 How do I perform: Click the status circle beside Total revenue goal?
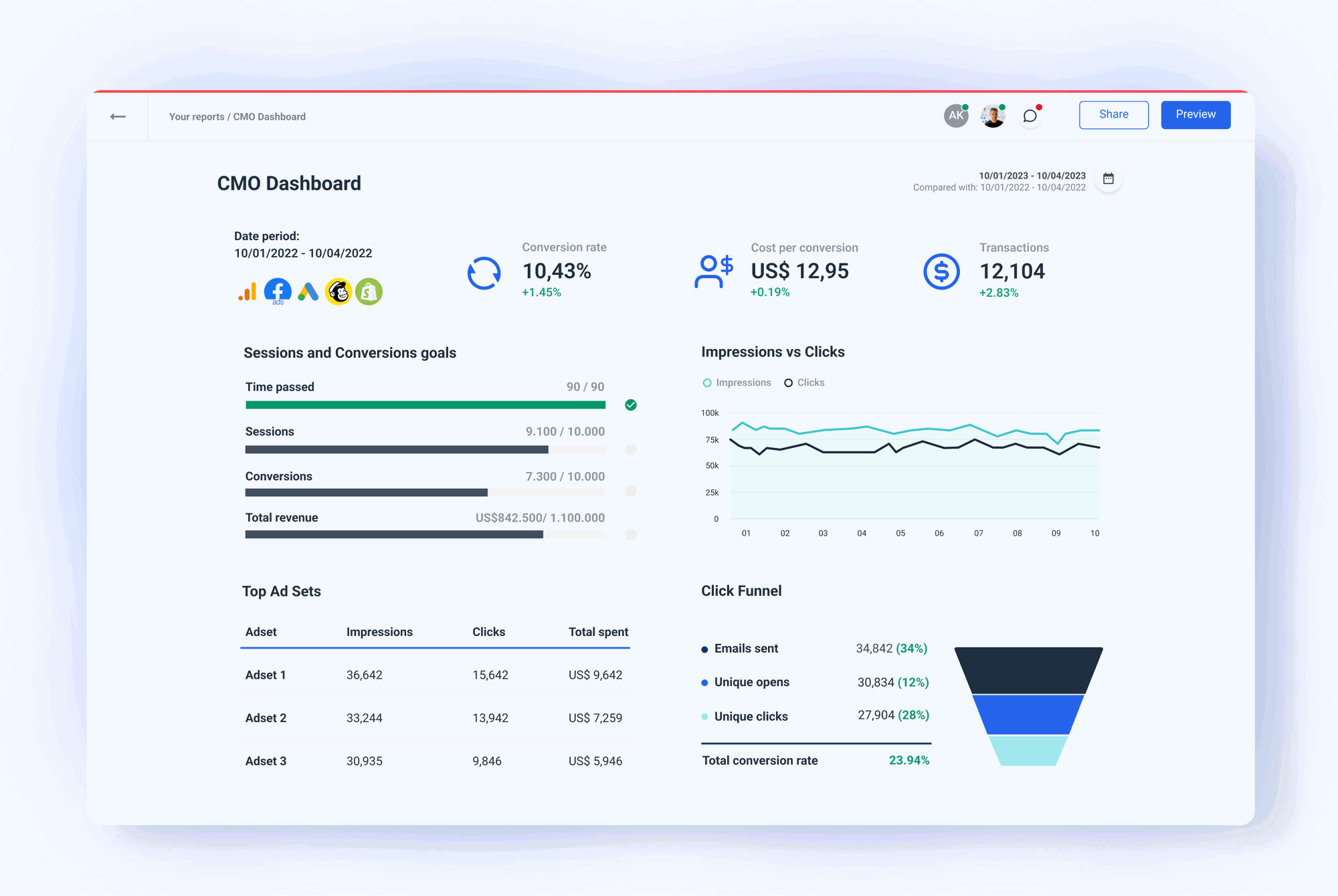click(x=630, y=534)
